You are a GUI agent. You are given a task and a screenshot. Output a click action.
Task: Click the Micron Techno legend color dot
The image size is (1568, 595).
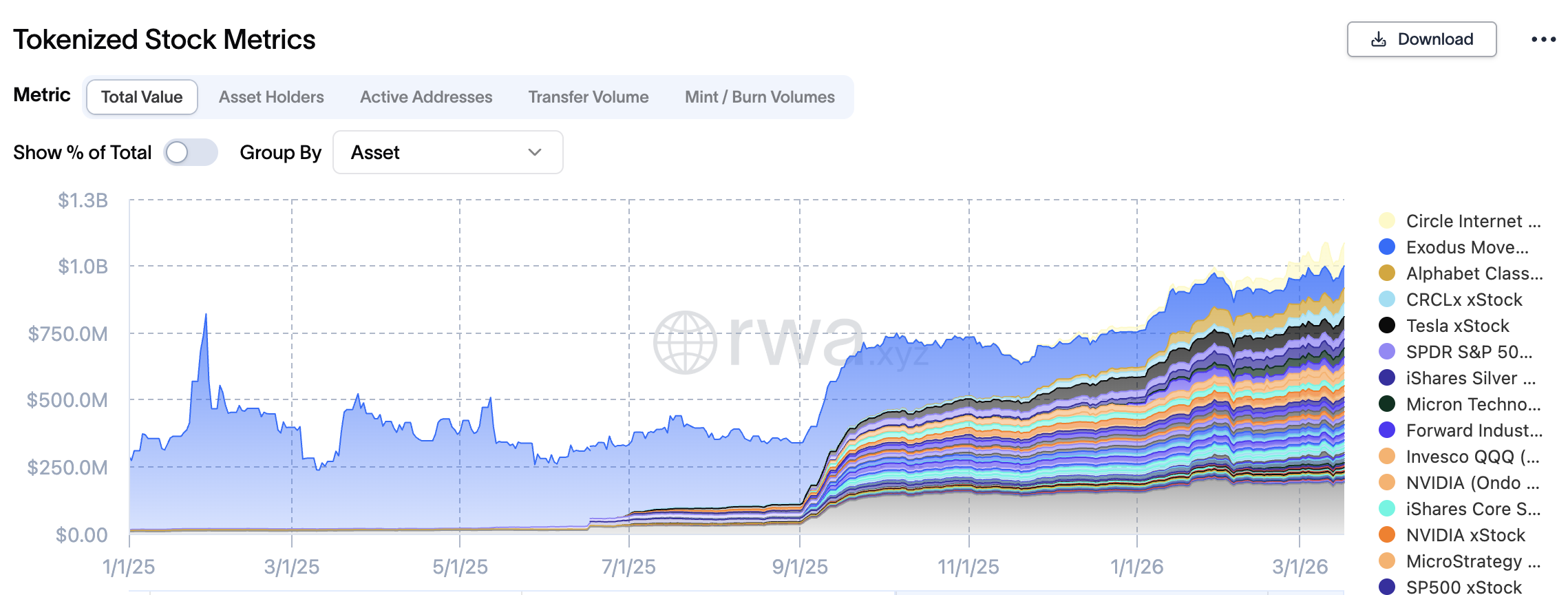coord(1387,404)
